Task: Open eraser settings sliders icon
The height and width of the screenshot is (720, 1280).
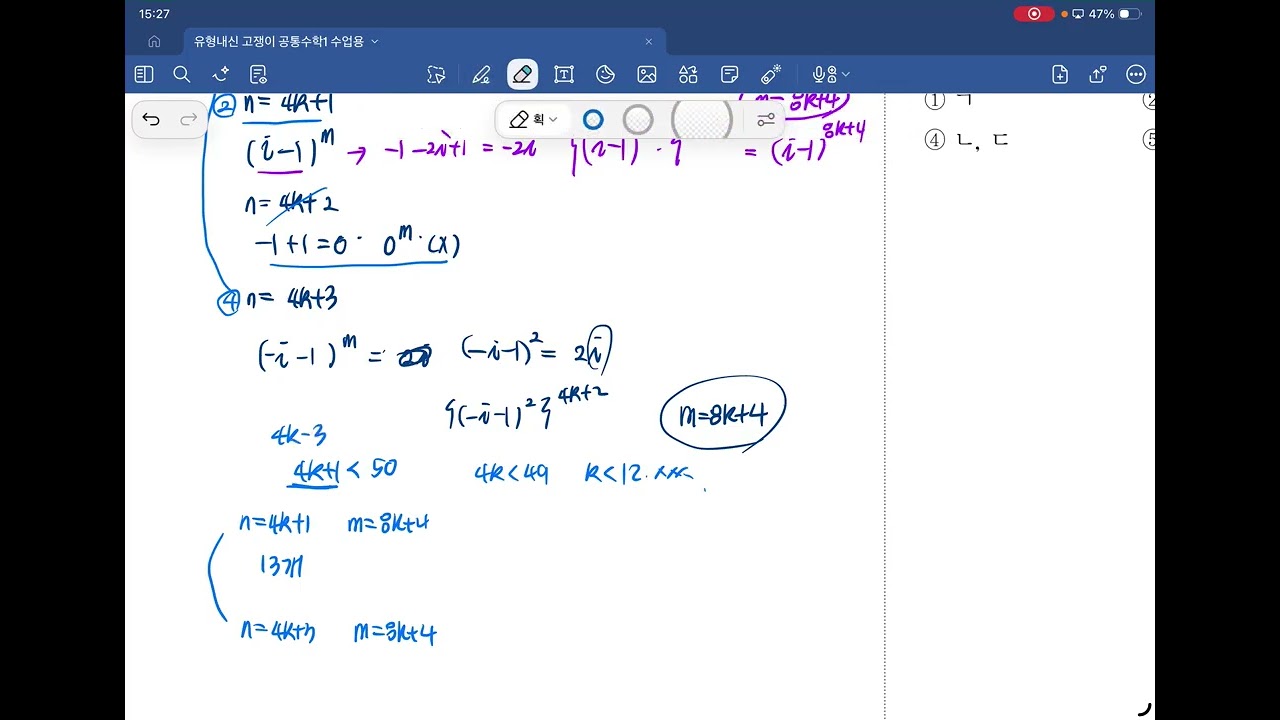Action: tap(766, 120)
